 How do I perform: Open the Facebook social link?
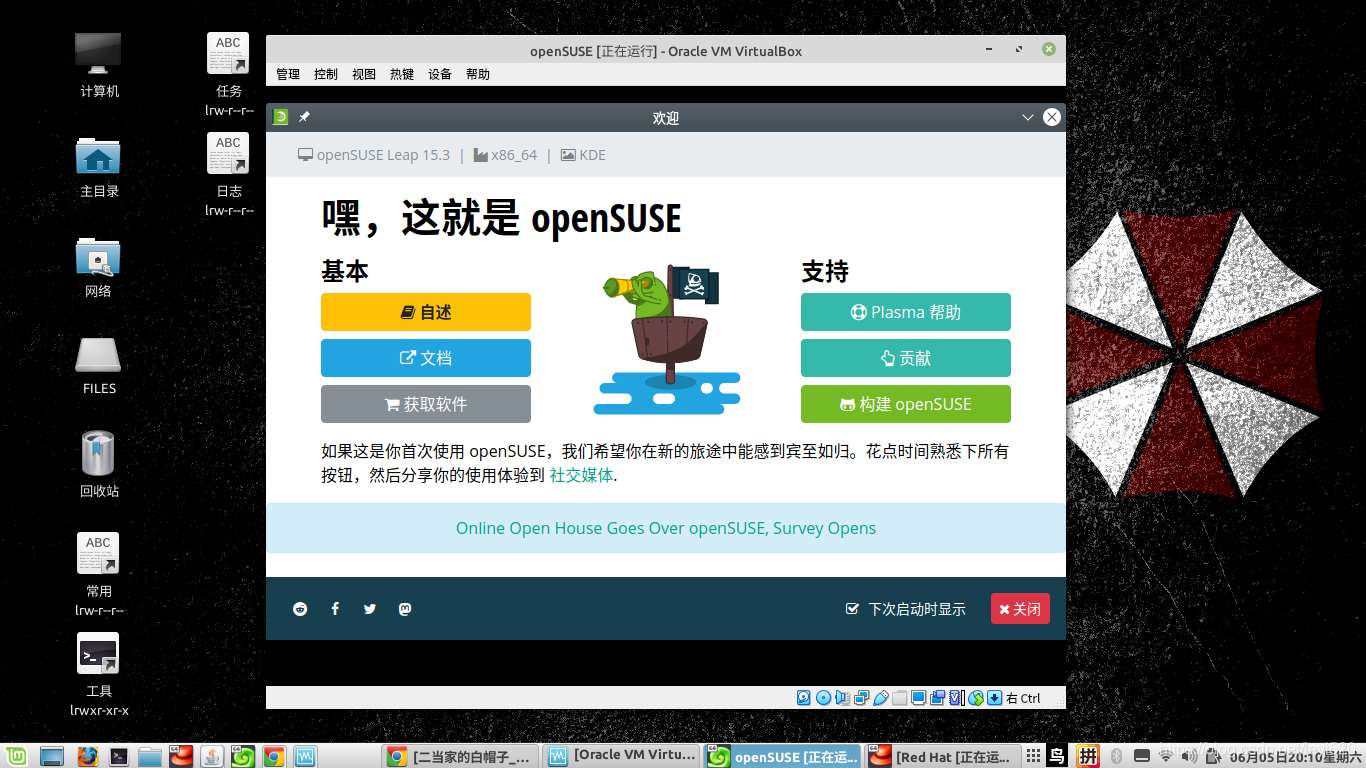(x=335, y=609)
